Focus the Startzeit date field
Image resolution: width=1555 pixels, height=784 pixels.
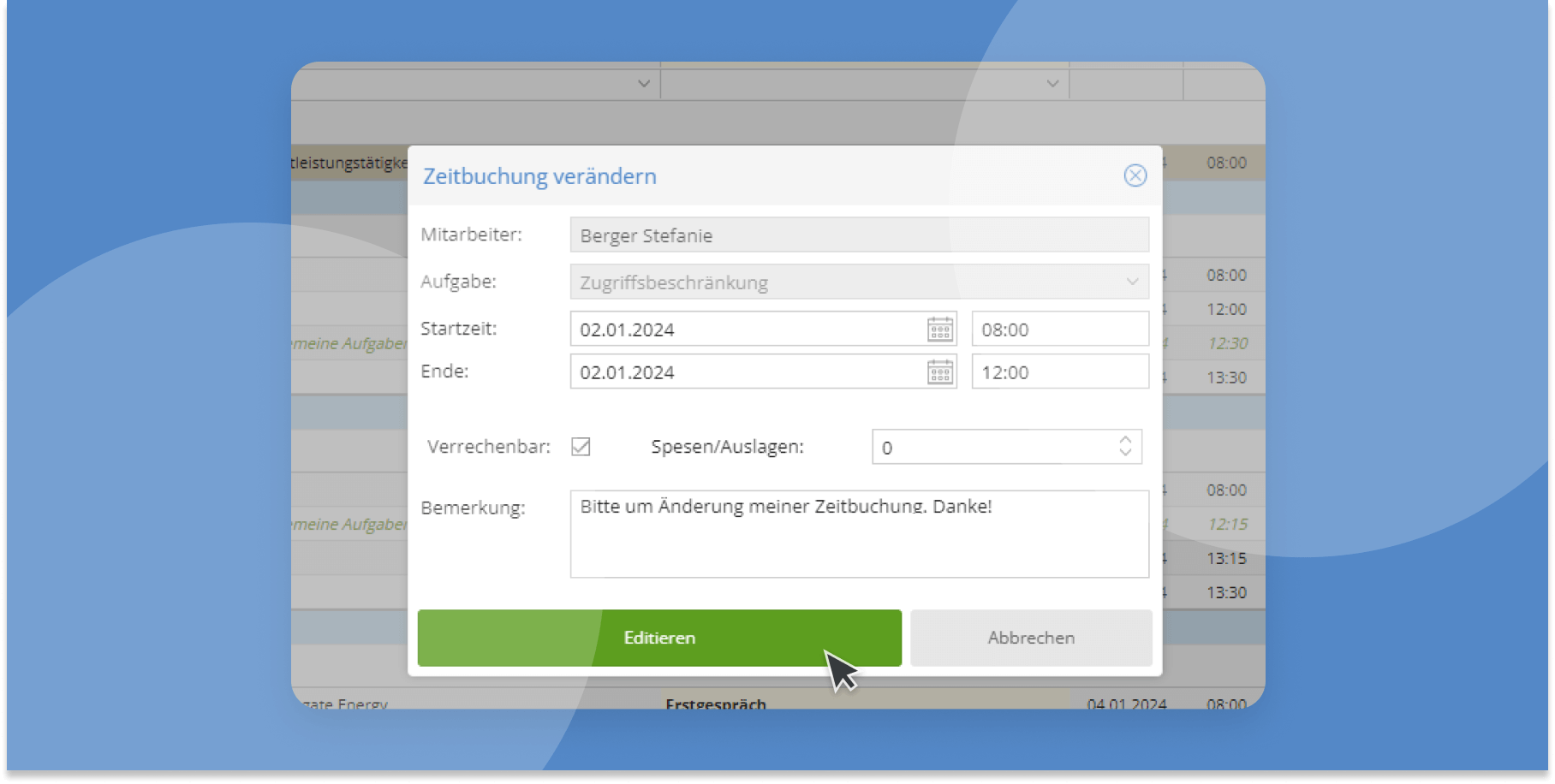pos(745,330)
